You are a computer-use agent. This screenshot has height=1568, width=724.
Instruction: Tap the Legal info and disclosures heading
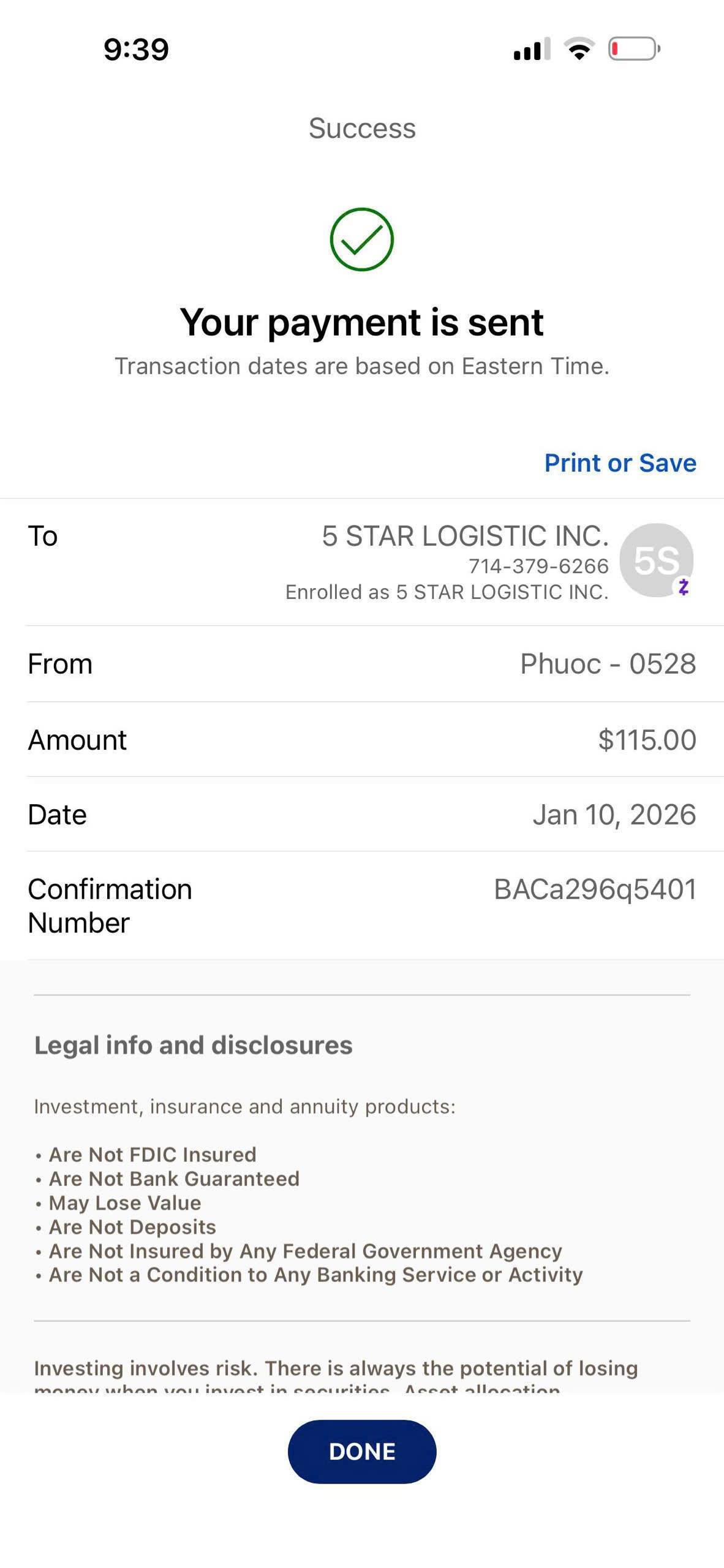pos(194,1045)
